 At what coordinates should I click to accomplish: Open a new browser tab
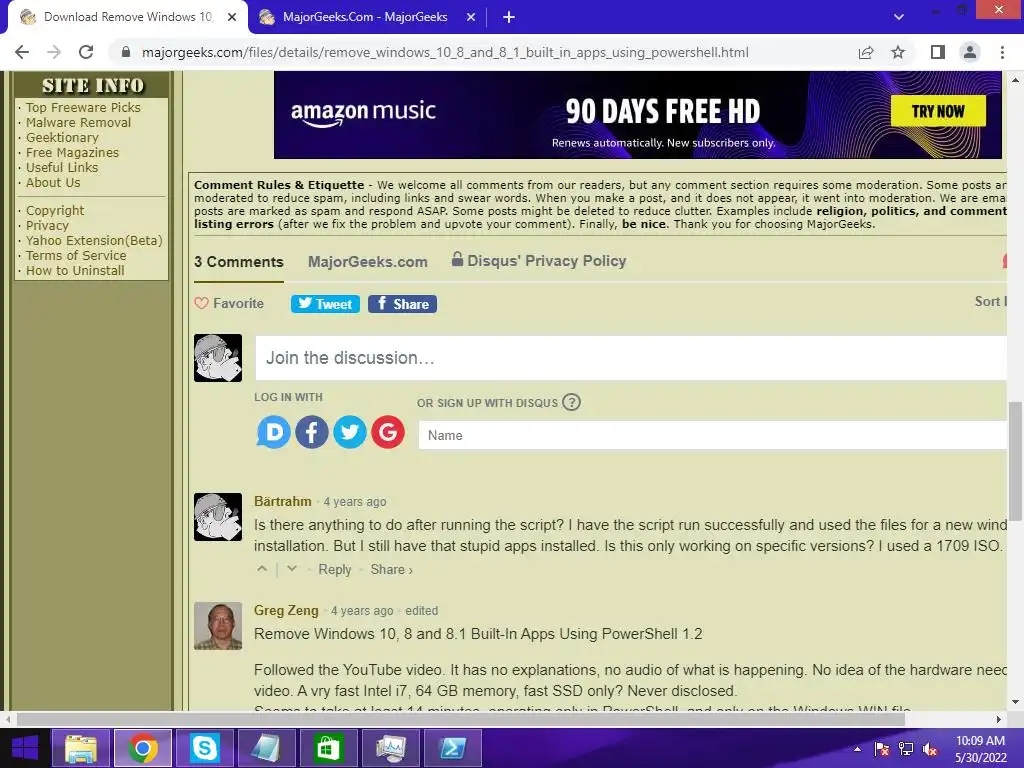(509, 17)
